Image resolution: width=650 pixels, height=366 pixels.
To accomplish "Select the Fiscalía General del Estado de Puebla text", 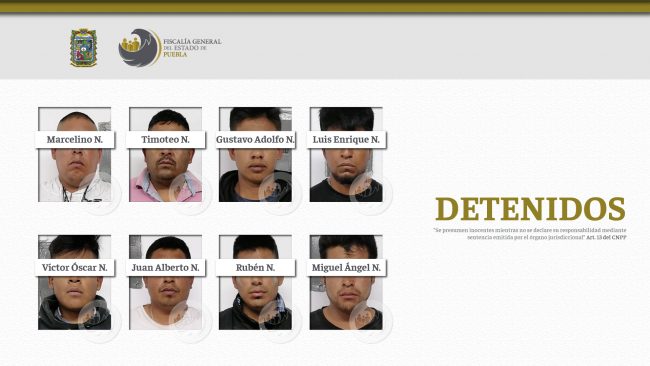I will click(x=192, y=48).
